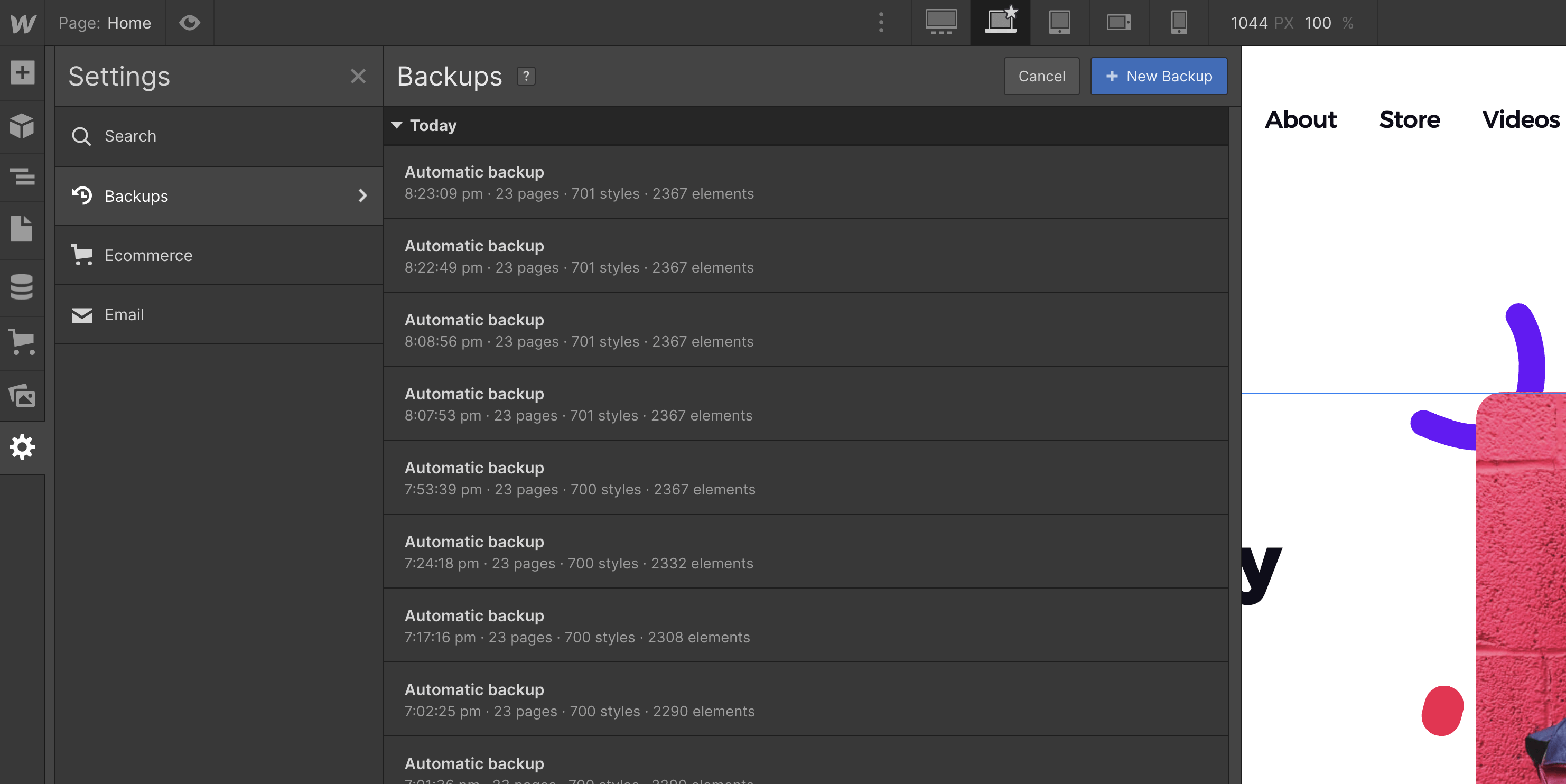Open the Ecommerce panel in sidebar
The height and width of the screenshot is (784, 1566).
(22, 341)
